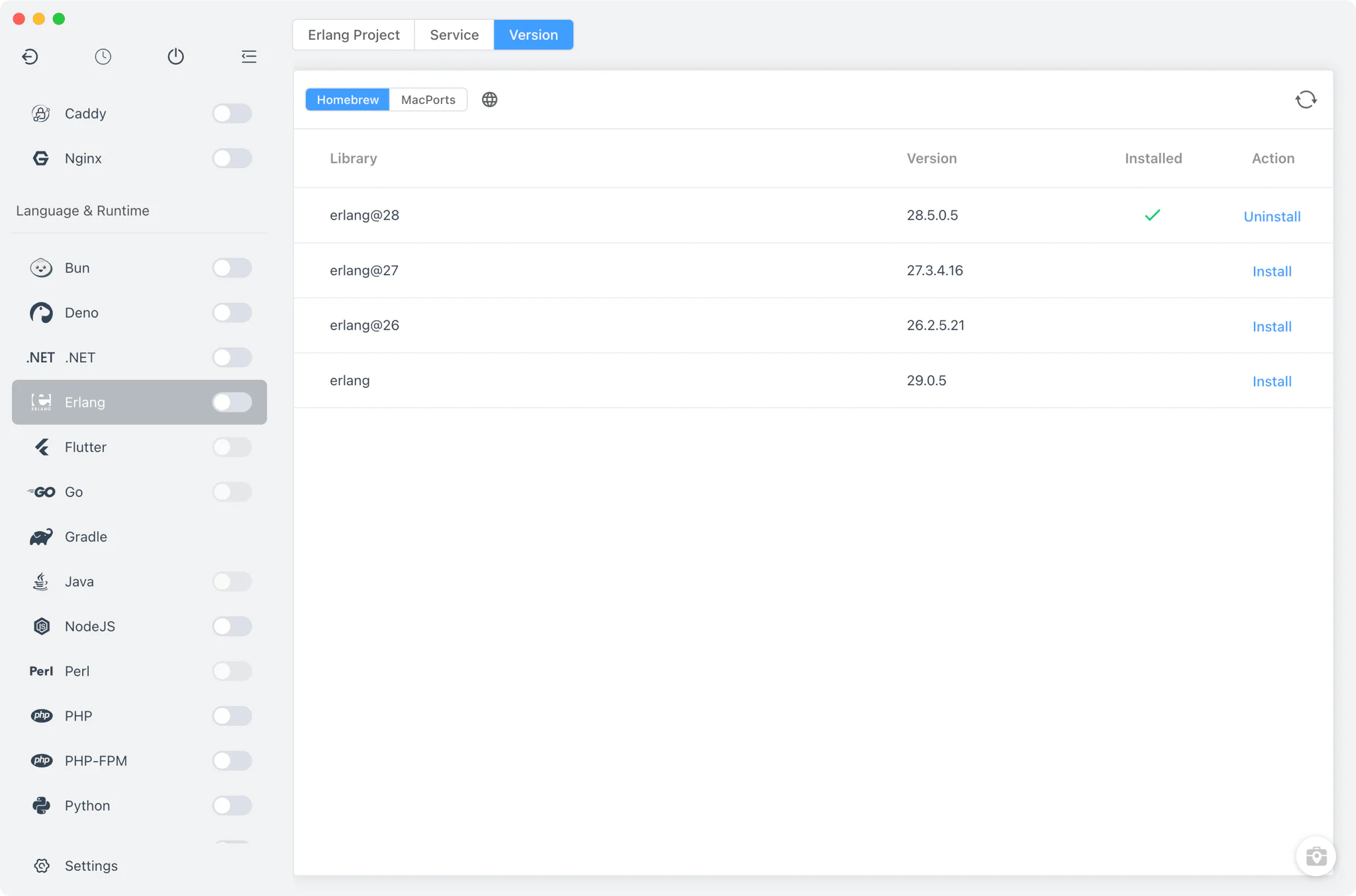Screen dimensions: 1356x896
Task: Click the Flutter logo icon
Action: tap(42, 447)
